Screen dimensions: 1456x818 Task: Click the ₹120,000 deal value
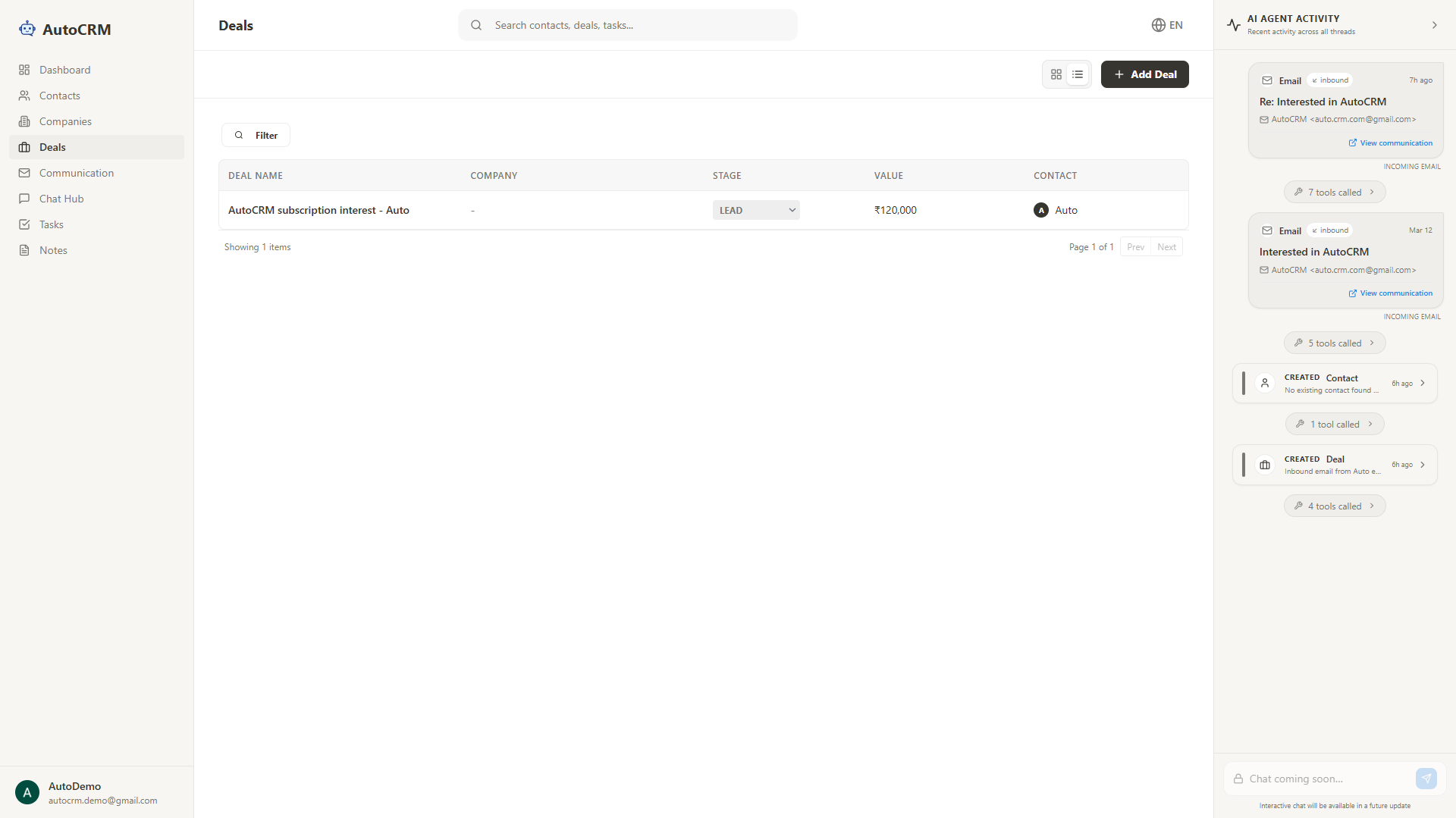click(896, 210)
